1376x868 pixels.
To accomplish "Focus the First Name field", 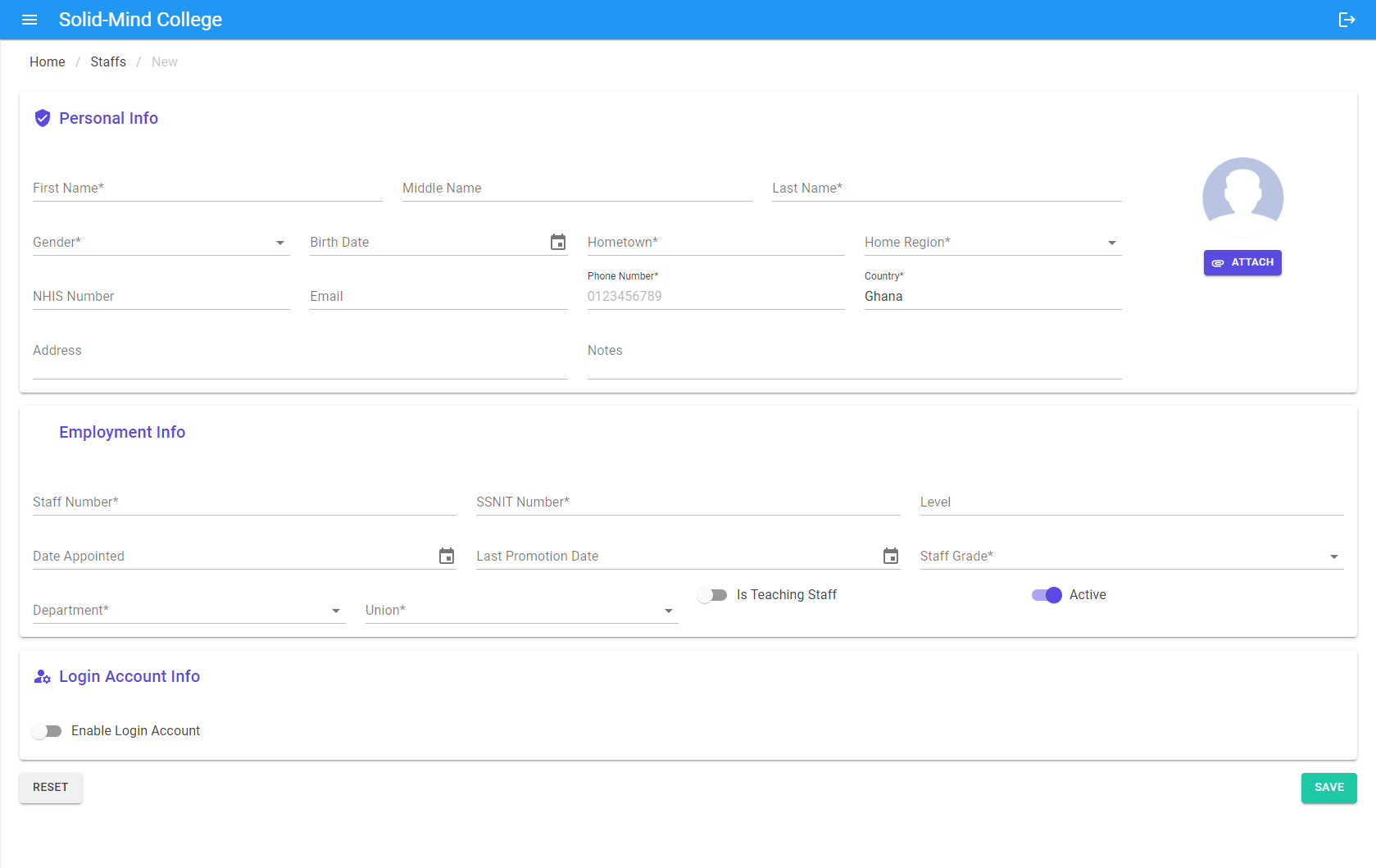I will click(207, 189).
